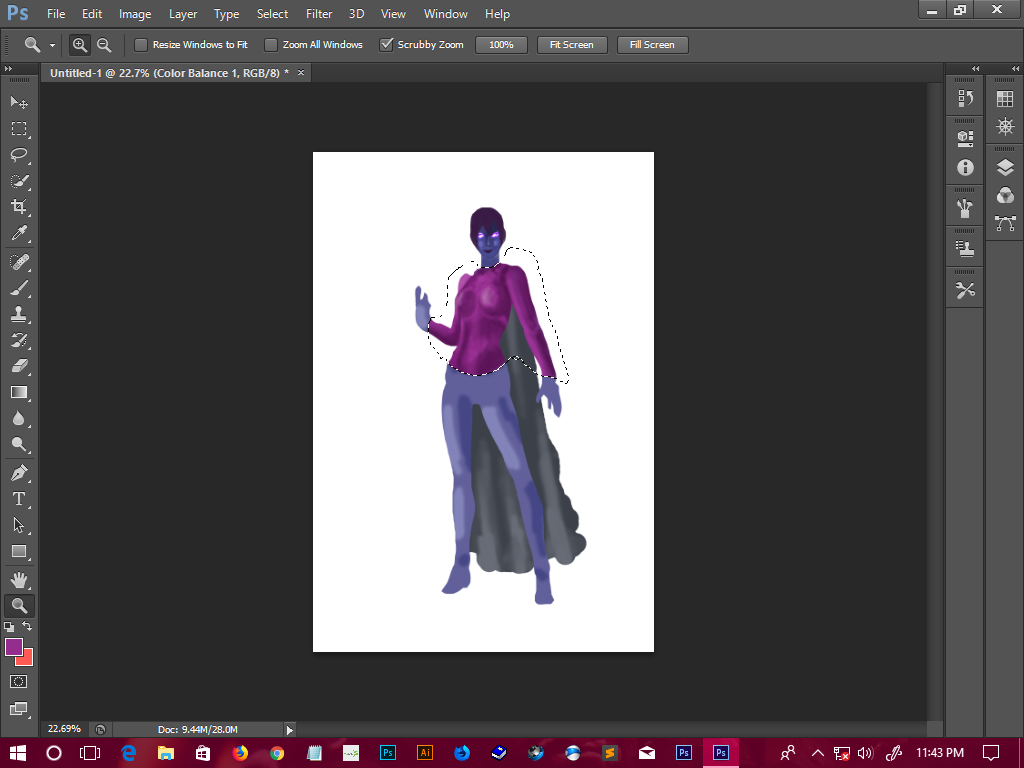Choose the Horizontal Type tool
The width and height of the screenshot is (1024, 768).
pyautogui.click(x=19, y=499)
